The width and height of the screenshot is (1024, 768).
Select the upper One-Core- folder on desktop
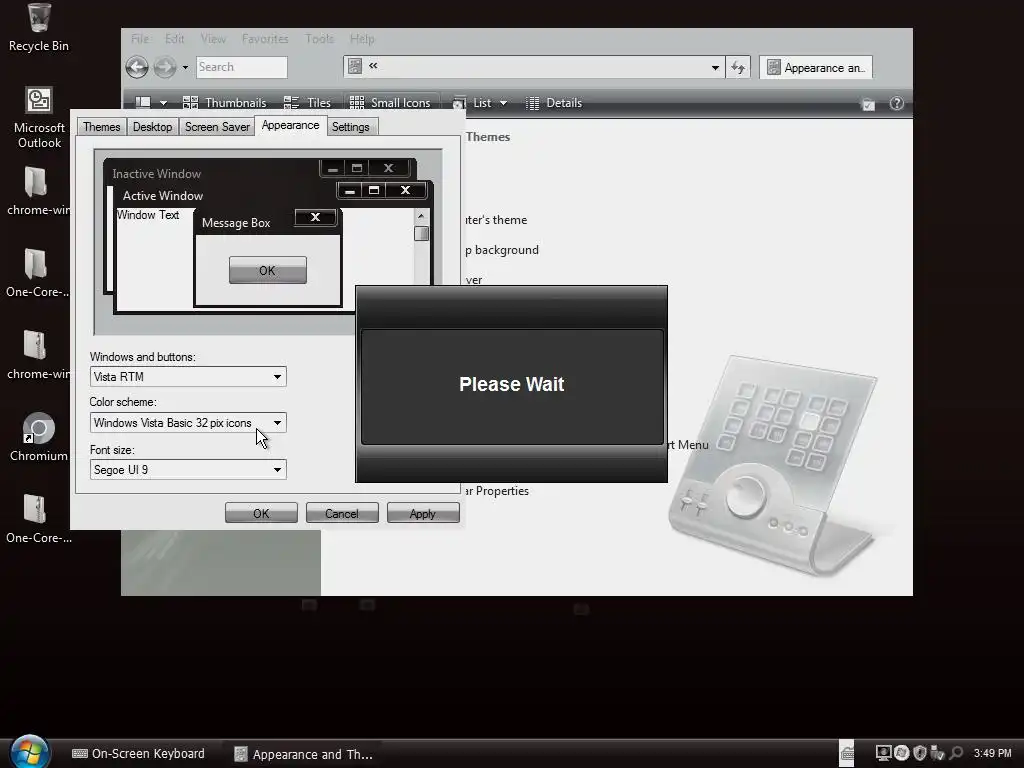37,273
